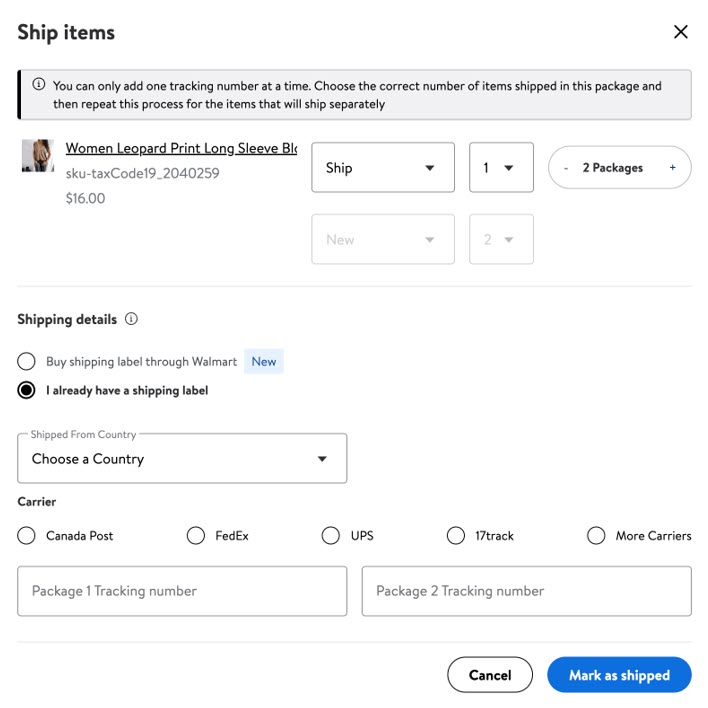Choose Canada Post carrier
This screenshot has width=708, height=708.
(x=27, y=536)
